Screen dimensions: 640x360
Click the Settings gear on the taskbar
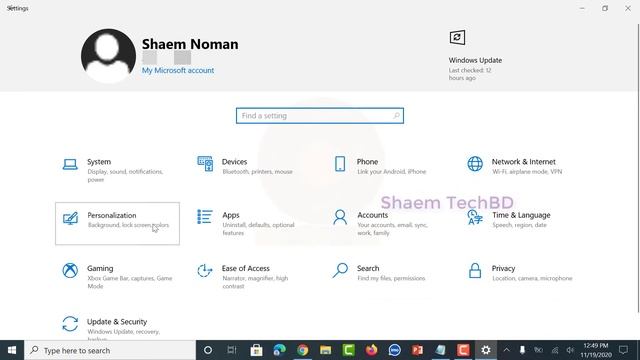(486, 350)
